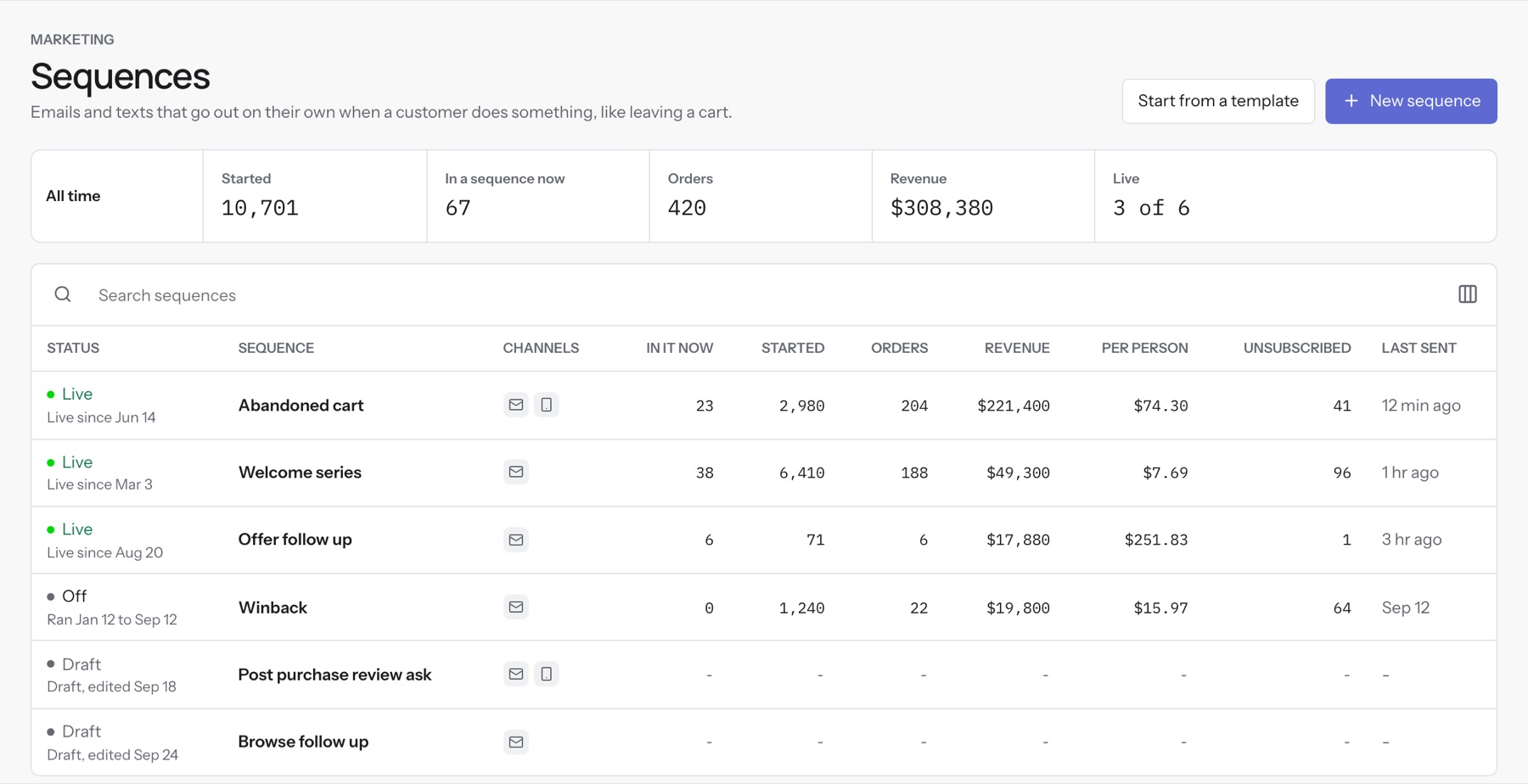Click the '12 min ago' last sent cell
Screen dimensions: 1528x784
[1421, 406]
